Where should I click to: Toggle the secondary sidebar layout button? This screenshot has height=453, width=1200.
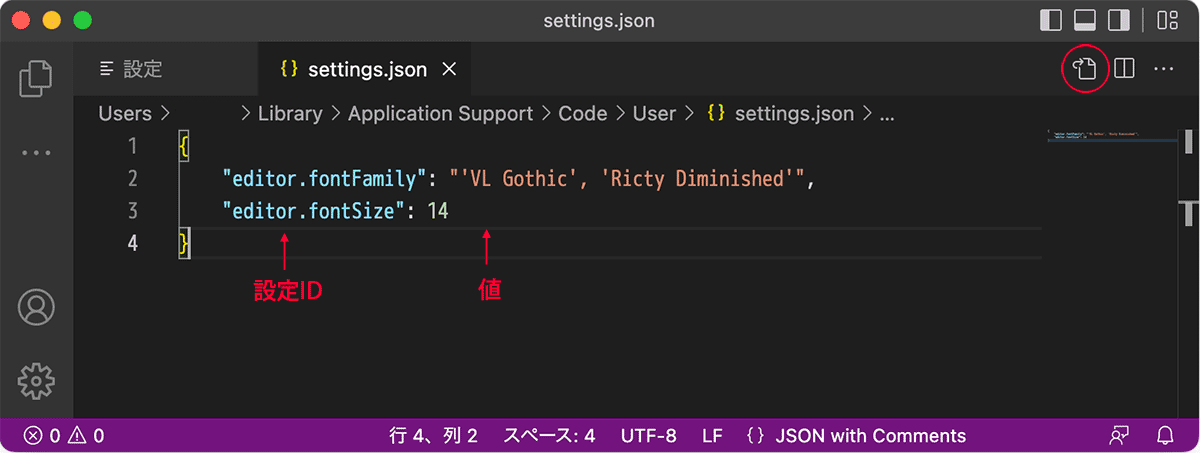pyautogui.click(x=1119, y=20)
